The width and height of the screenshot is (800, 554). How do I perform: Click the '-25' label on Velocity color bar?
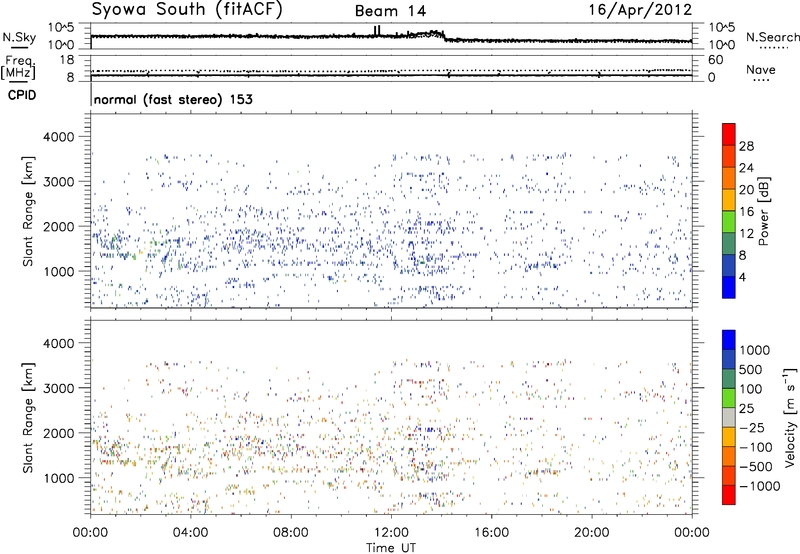click(x=751, y=427)
